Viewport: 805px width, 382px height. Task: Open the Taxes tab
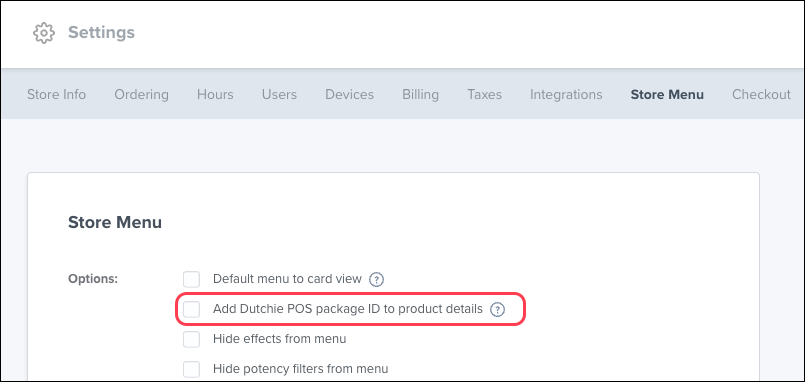point(485,94)
